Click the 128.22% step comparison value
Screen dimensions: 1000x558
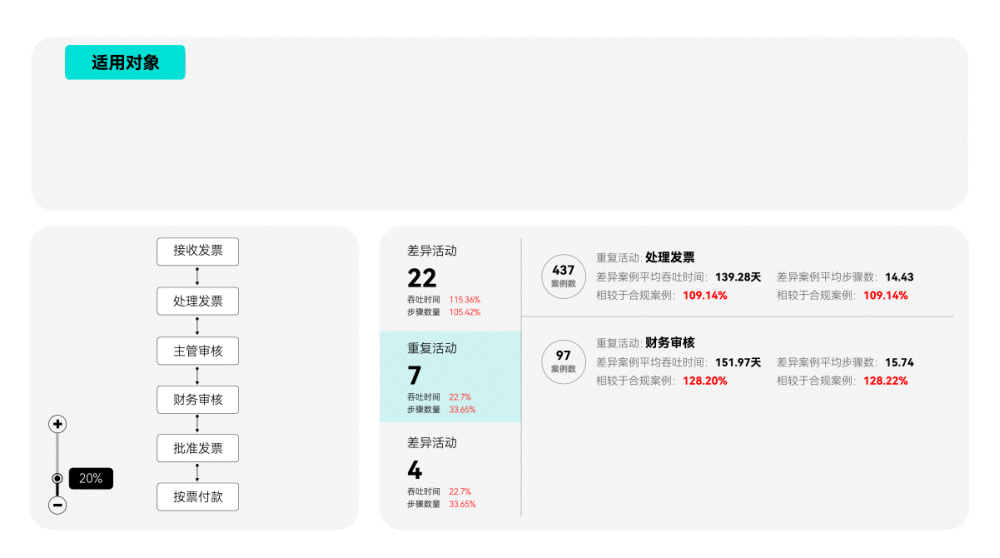(x=885, y=381)
